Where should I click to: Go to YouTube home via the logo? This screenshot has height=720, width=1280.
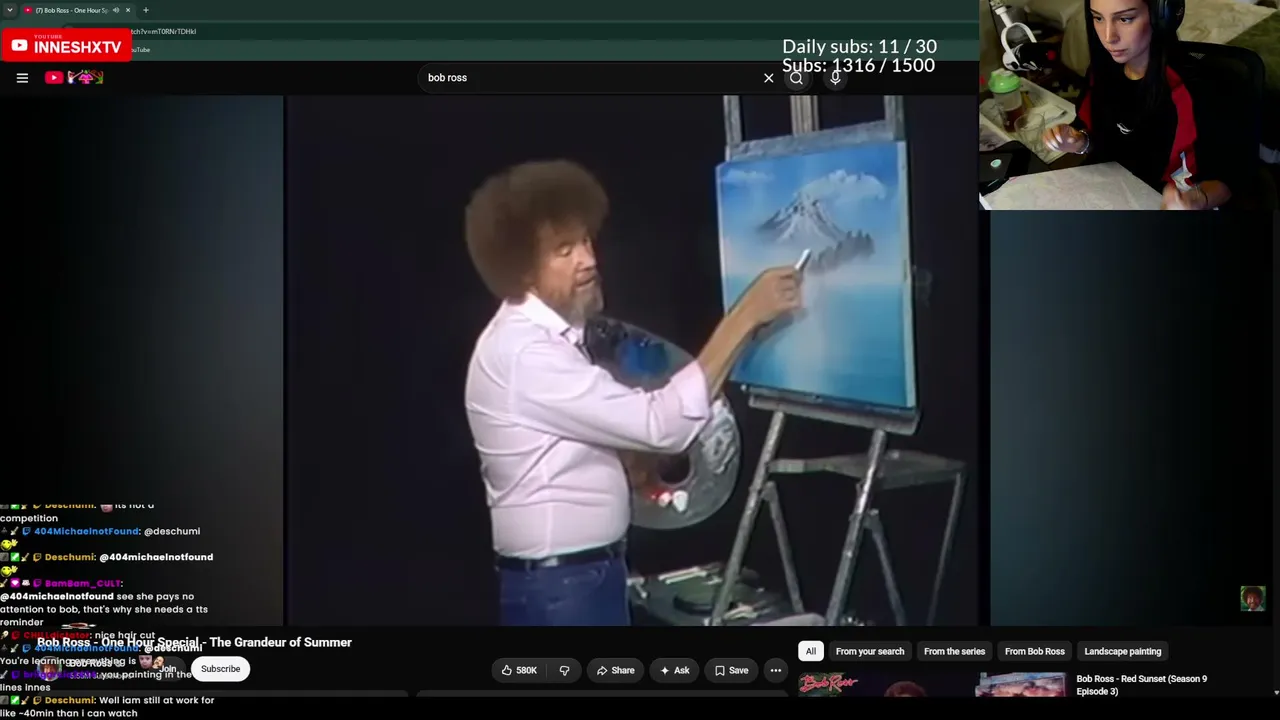pos(74,78)
